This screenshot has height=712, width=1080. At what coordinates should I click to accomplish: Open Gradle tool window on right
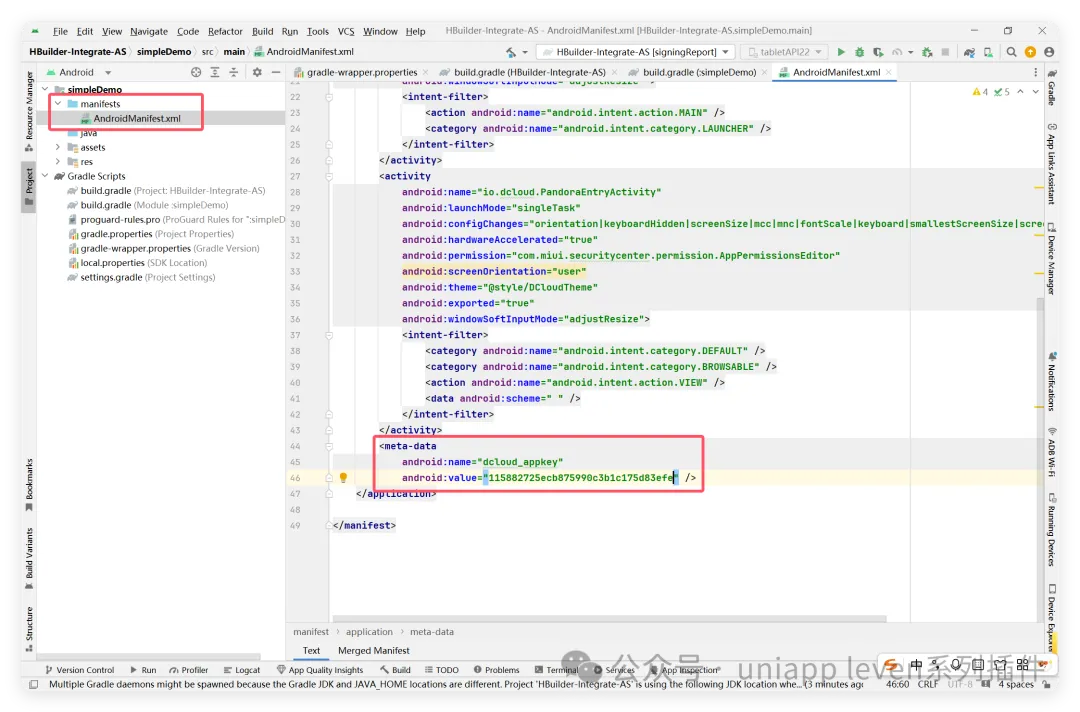tap(1052, 87)
